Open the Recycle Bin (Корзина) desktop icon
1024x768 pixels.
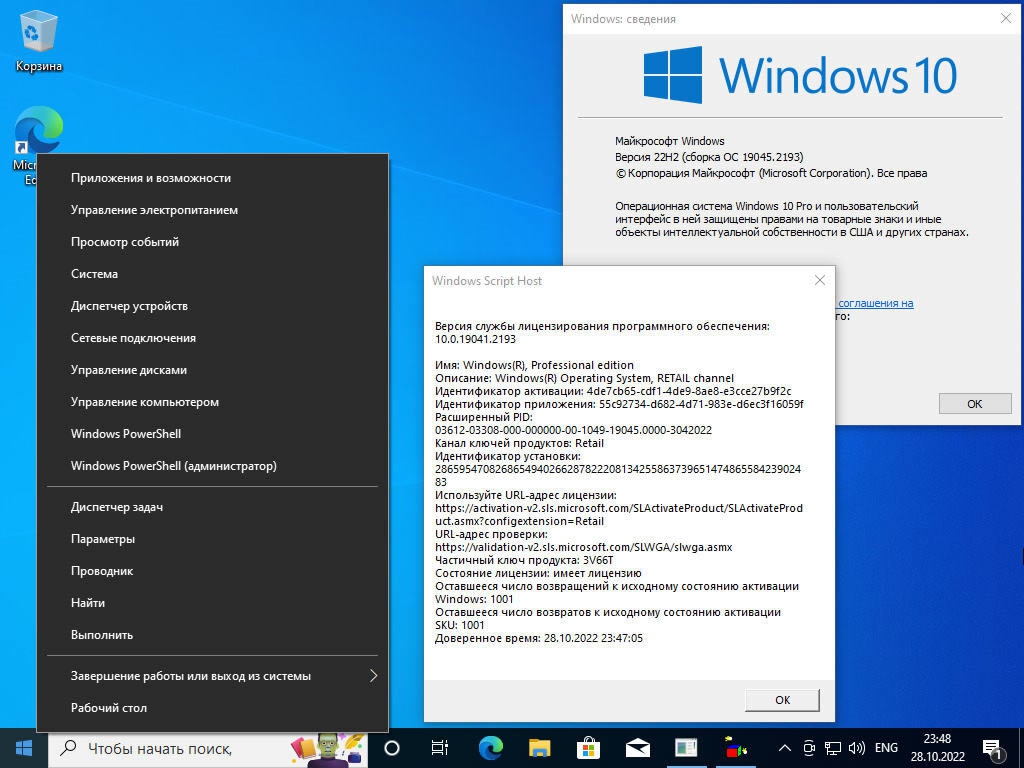coord(39,41)
